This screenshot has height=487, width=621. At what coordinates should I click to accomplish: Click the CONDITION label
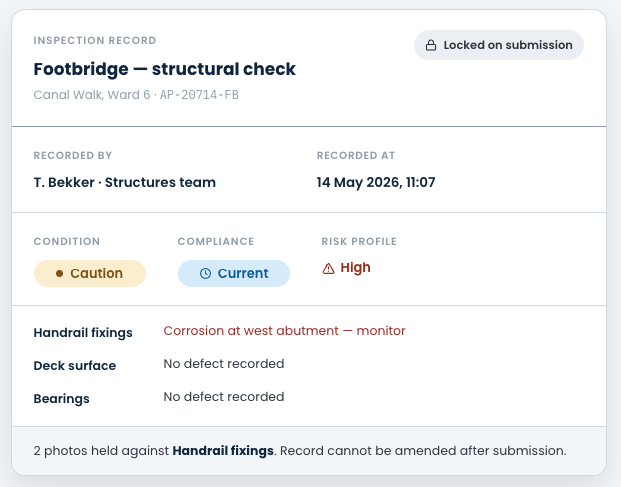tap(67, 241)
